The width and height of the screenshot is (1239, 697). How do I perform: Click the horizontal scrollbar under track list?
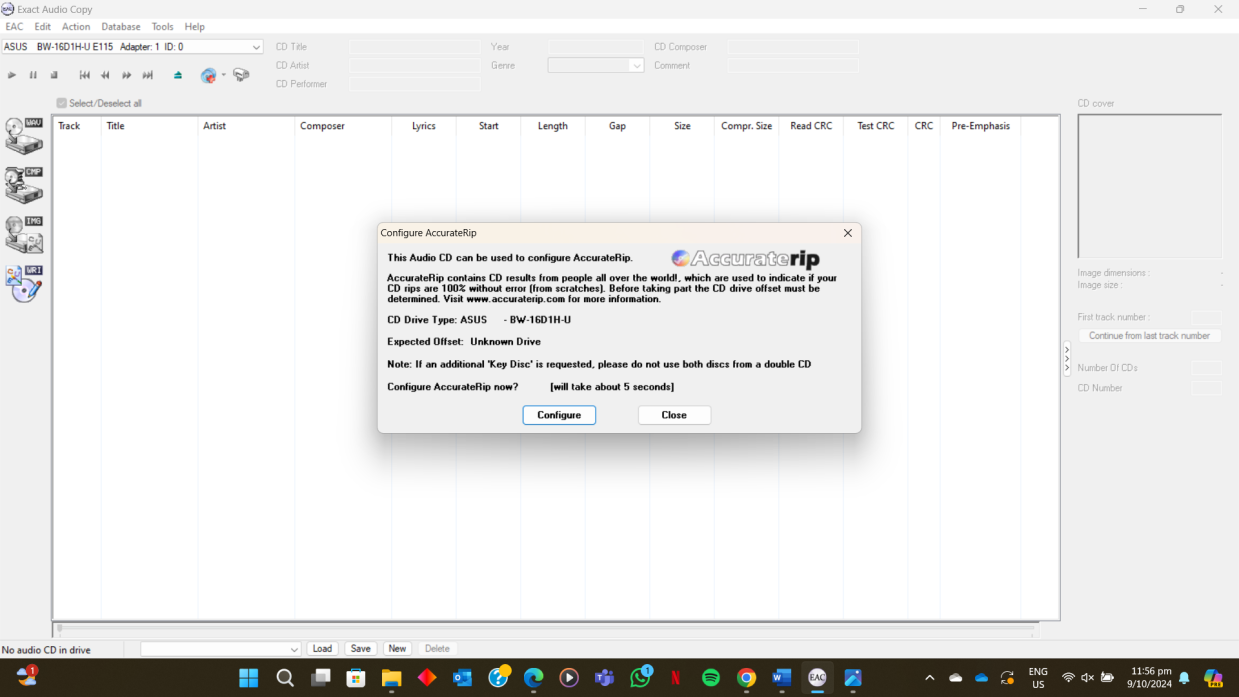(x=545, y=629)
